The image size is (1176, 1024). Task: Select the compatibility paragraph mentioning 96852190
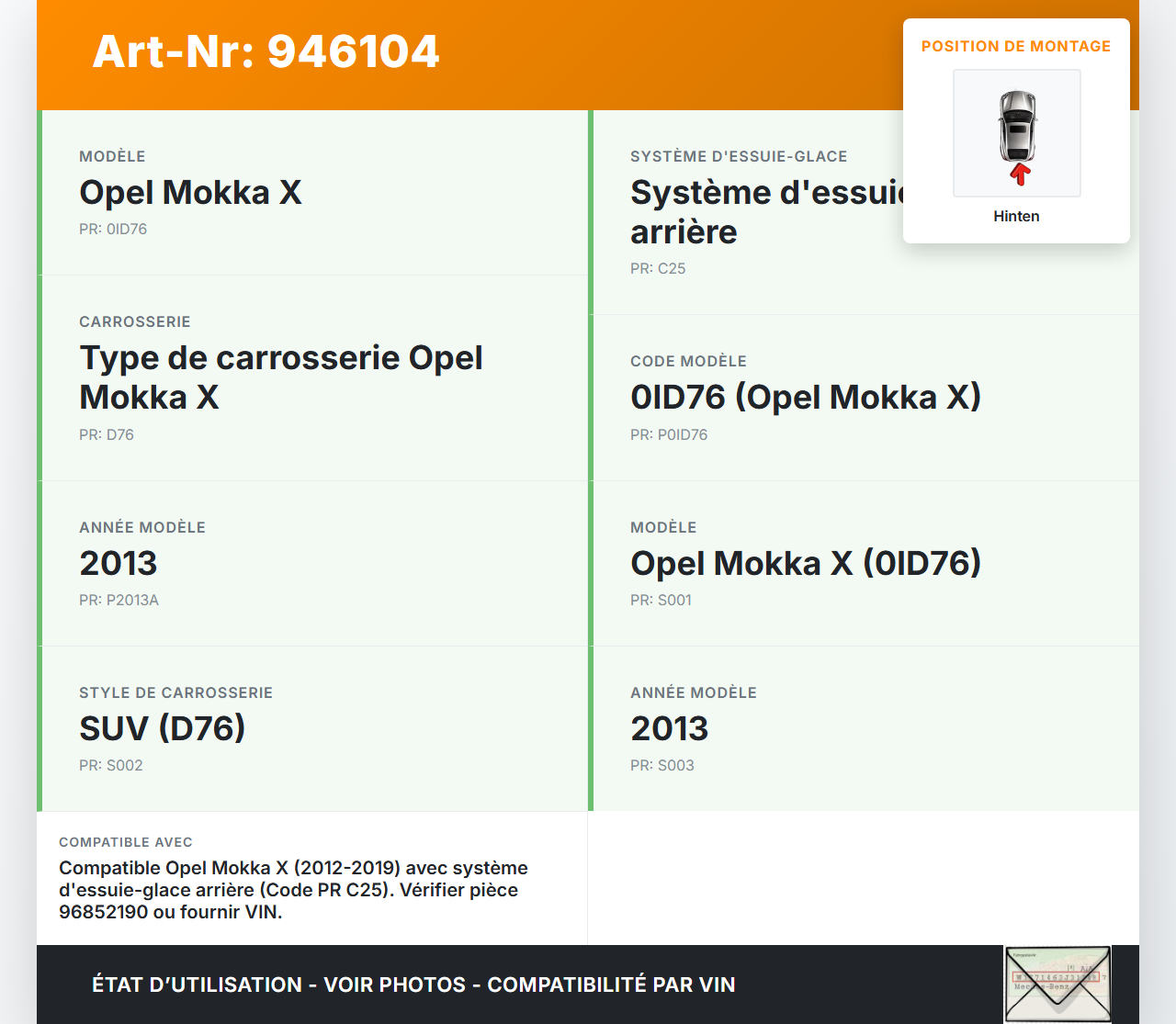pos(293,890)
